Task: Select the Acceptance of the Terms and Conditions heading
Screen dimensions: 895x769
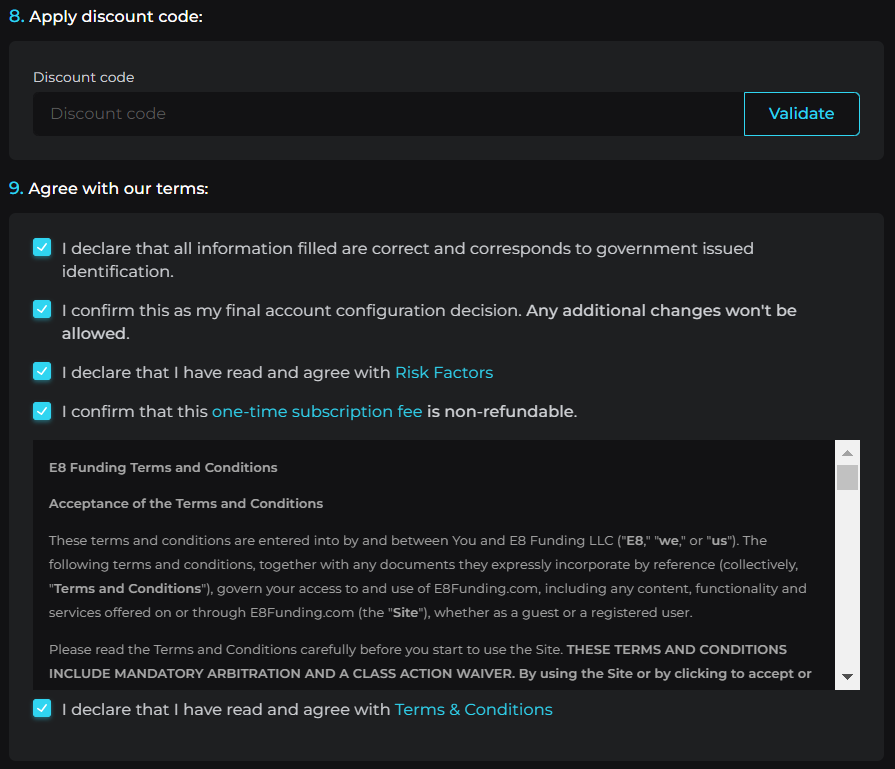Action: (186, 503)
